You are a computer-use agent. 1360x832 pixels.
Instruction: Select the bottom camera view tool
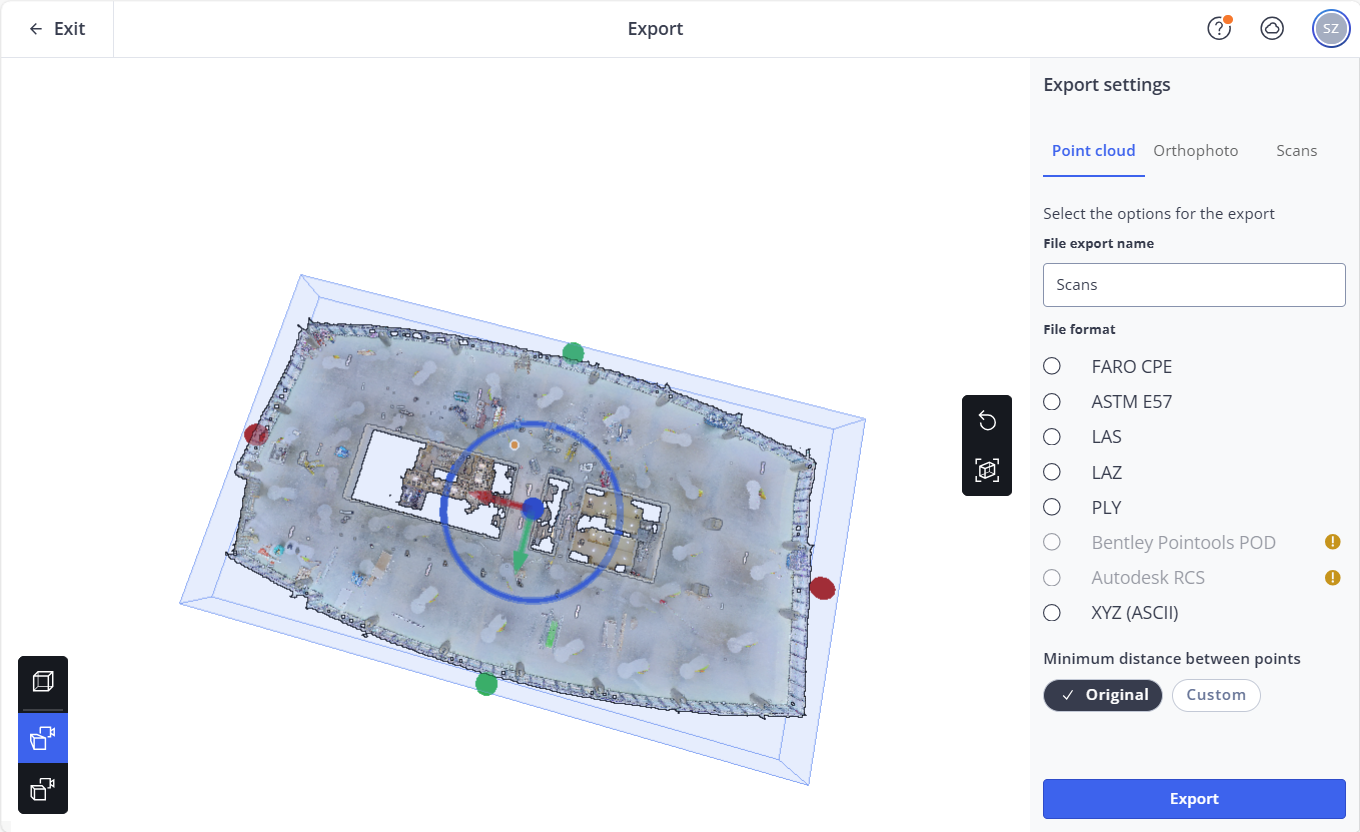[x=43, y=789]
